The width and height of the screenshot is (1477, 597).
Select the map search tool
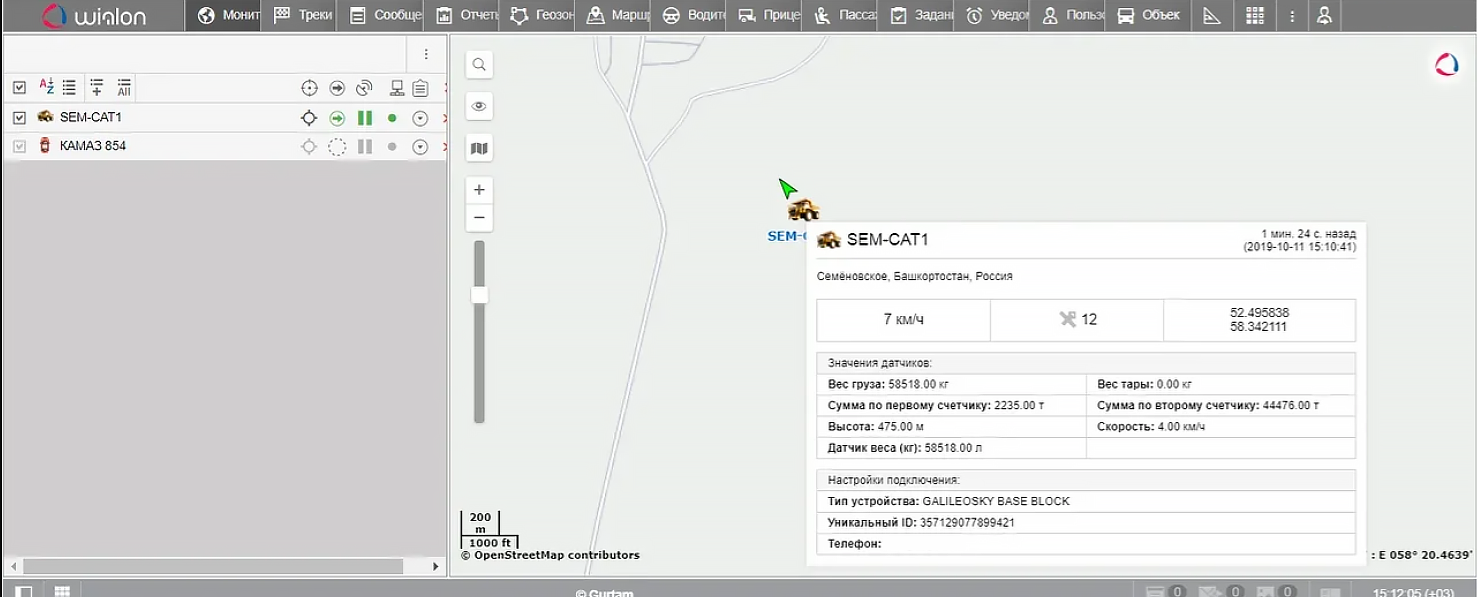pos(479,64)
